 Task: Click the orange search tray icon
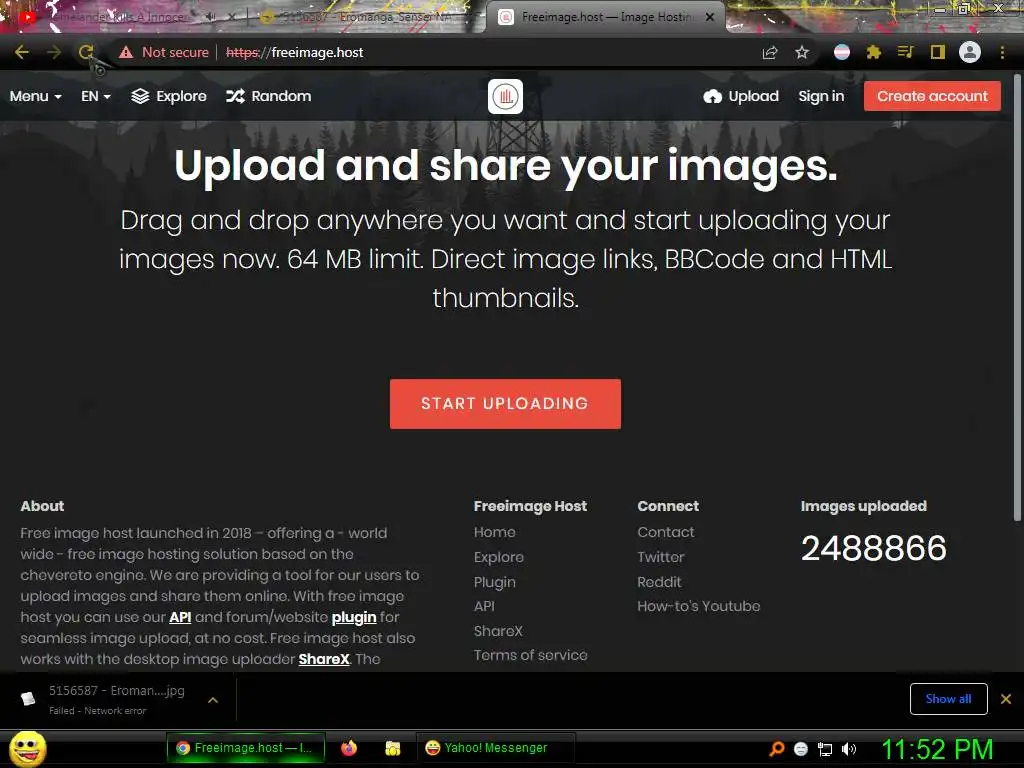pos(777,748)
